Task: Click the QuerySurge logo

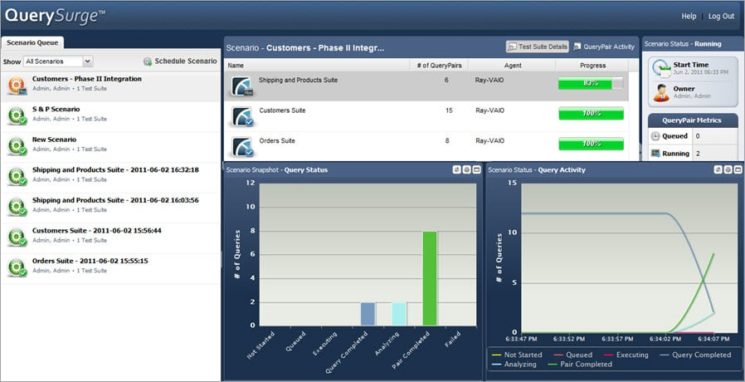Action: tap(55, 16)
